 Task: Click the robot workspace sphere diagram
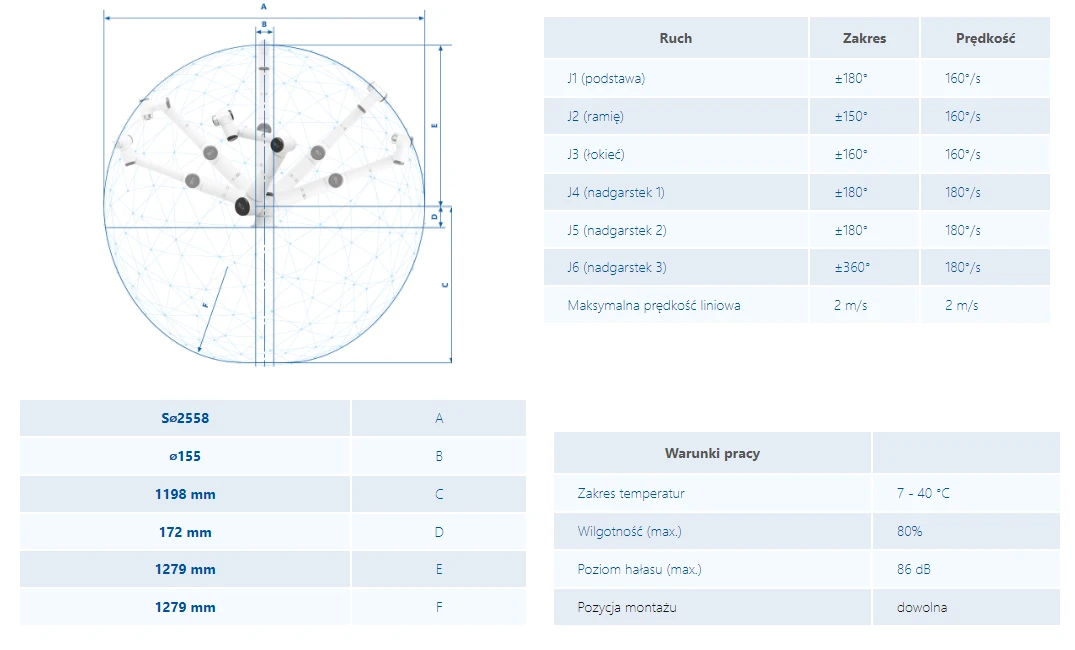pyautogui.click(x=278, y=185)
